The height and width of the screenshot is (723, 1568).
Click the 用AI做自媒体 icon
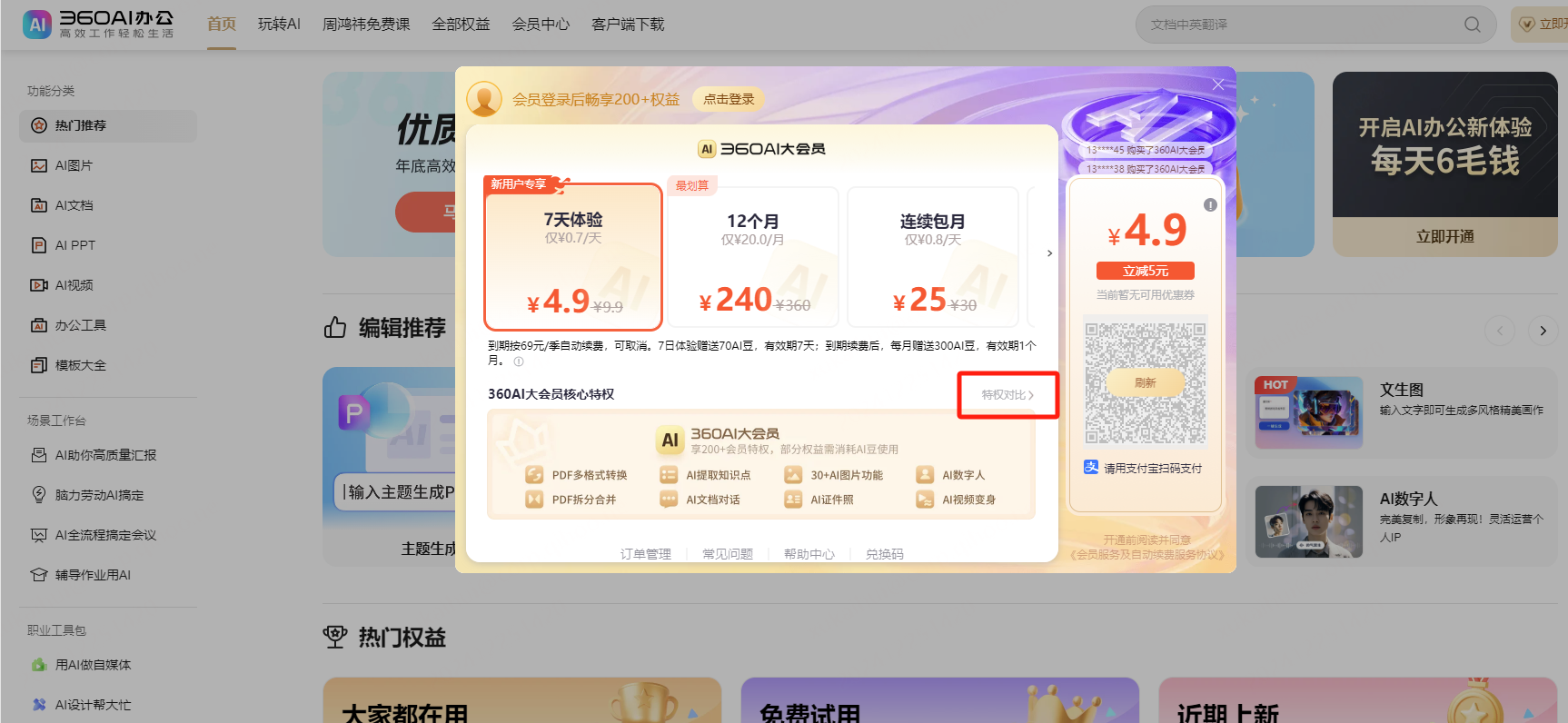point(39,665)
